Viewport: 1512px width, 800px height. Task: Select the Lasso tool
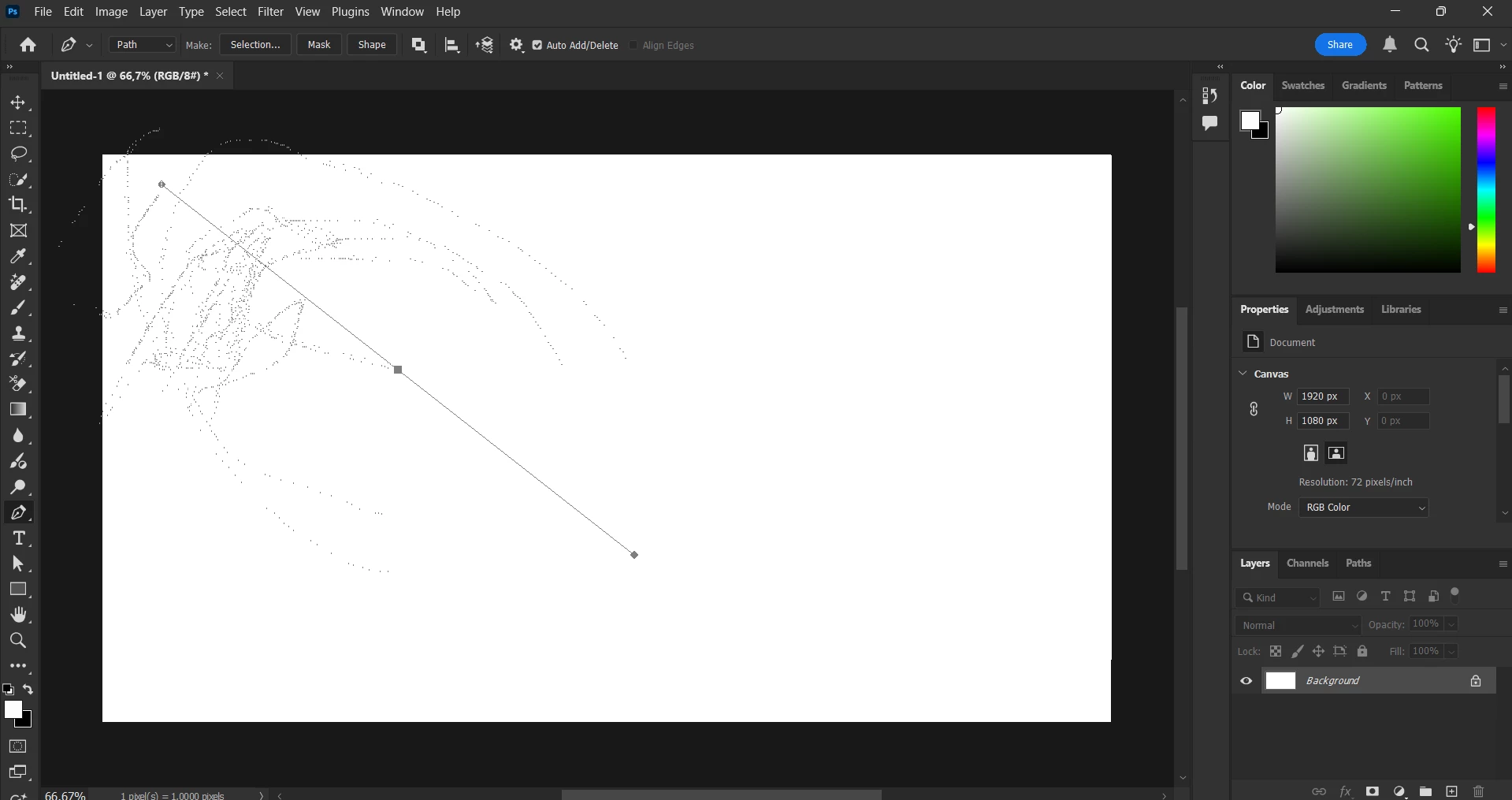18,153
